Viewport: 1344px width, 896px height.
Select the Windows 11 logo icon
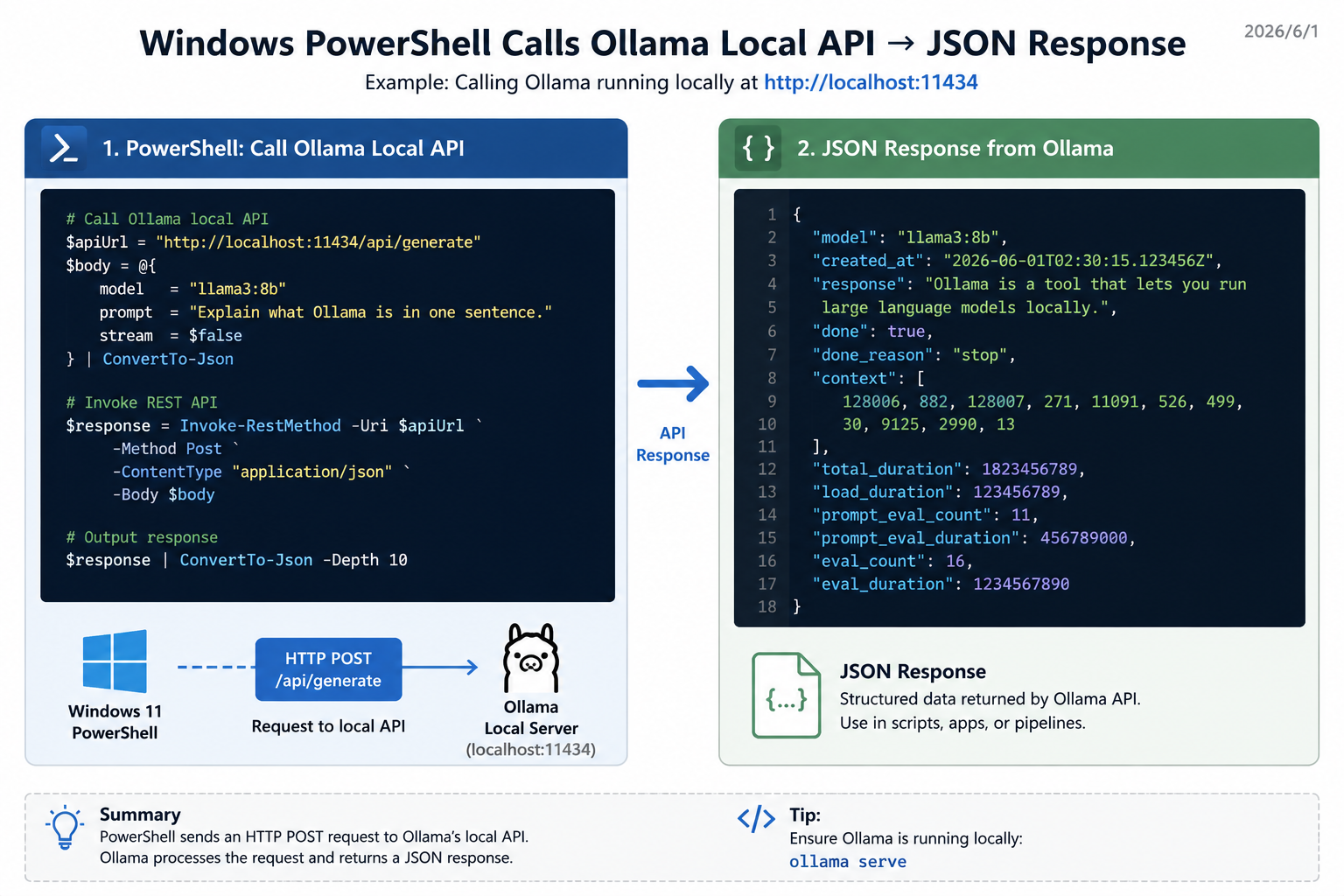tap(115, 661)
